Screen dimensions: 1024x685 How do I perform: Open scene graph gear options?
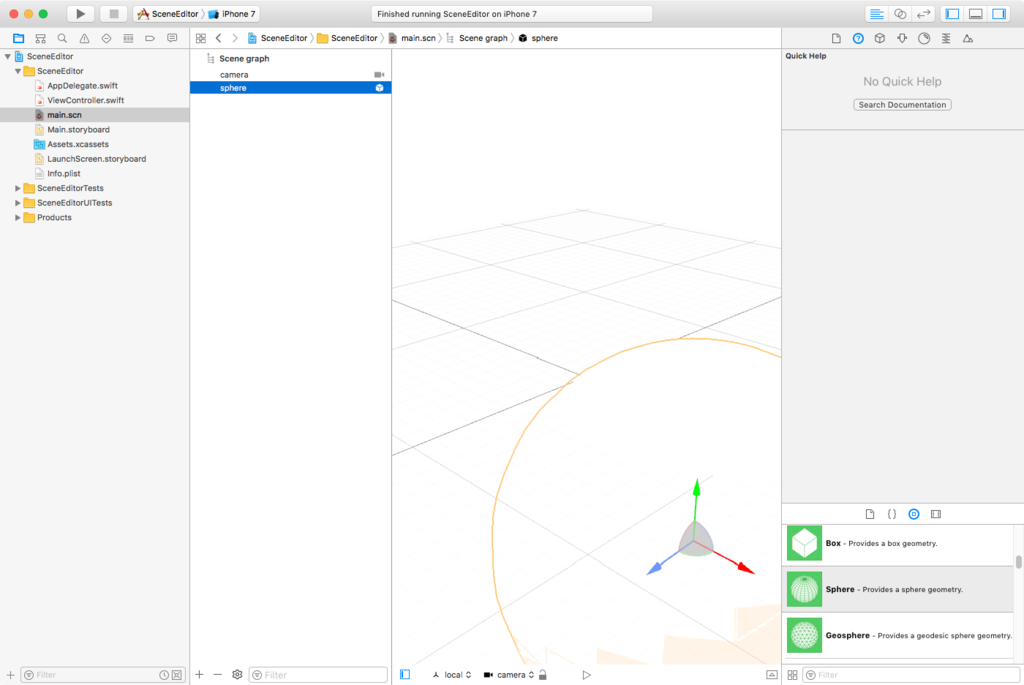coord(237,675)
